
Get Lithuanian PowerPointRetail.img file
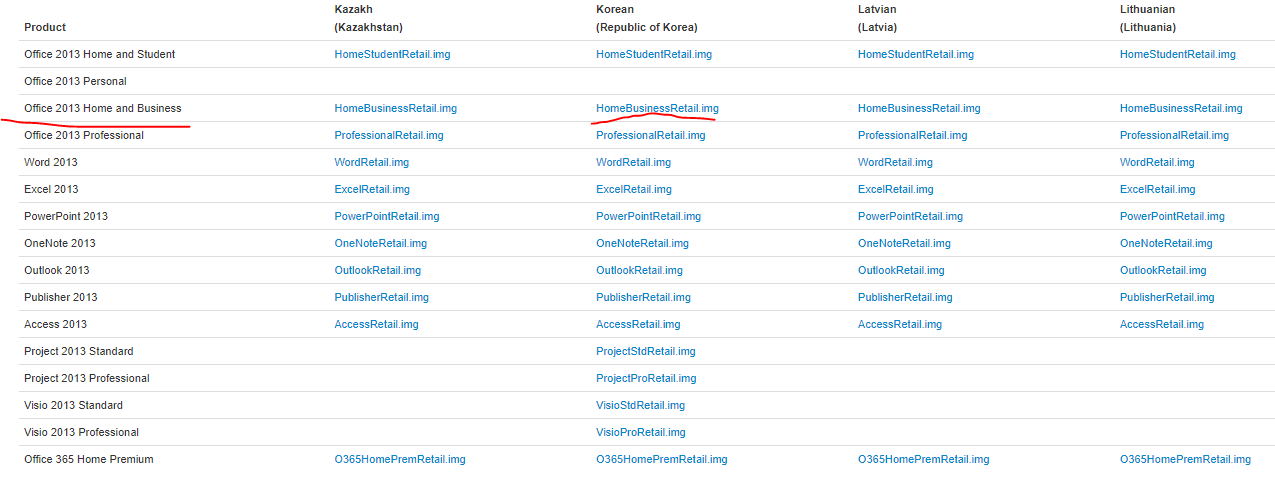[1172, 216]
